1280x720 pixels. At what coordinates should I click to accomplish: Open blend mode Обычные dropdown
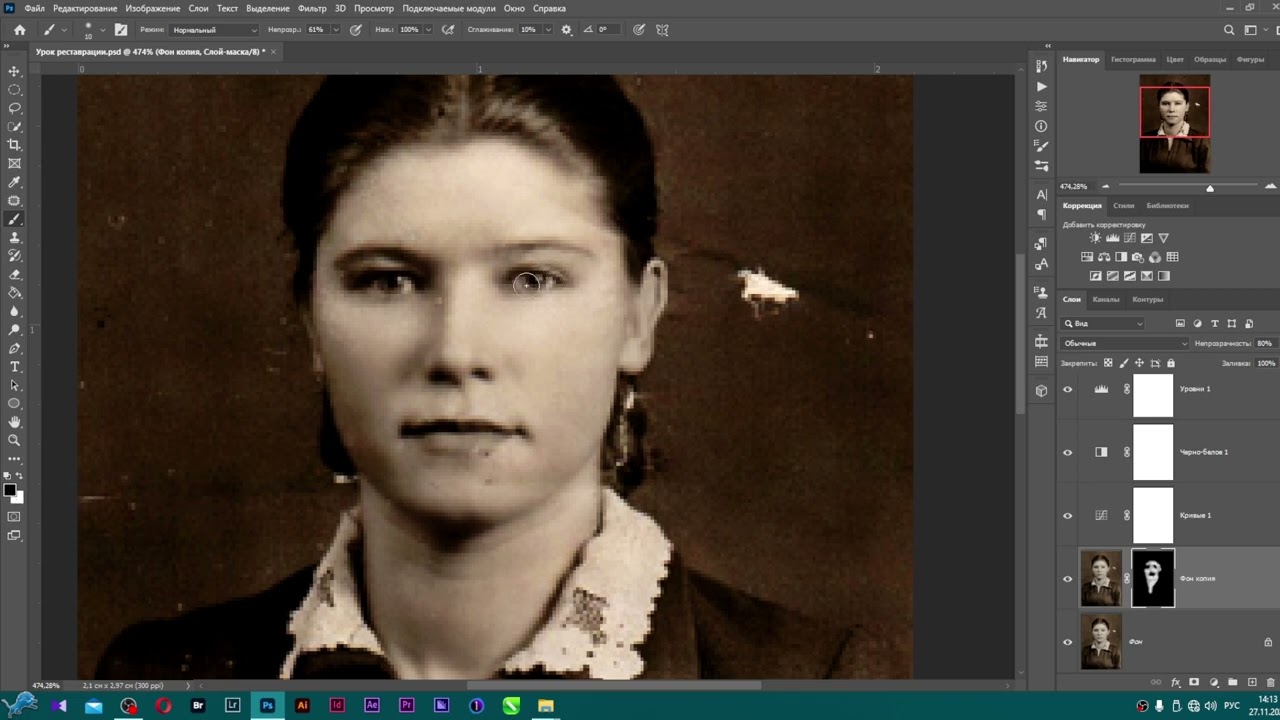1124,343
